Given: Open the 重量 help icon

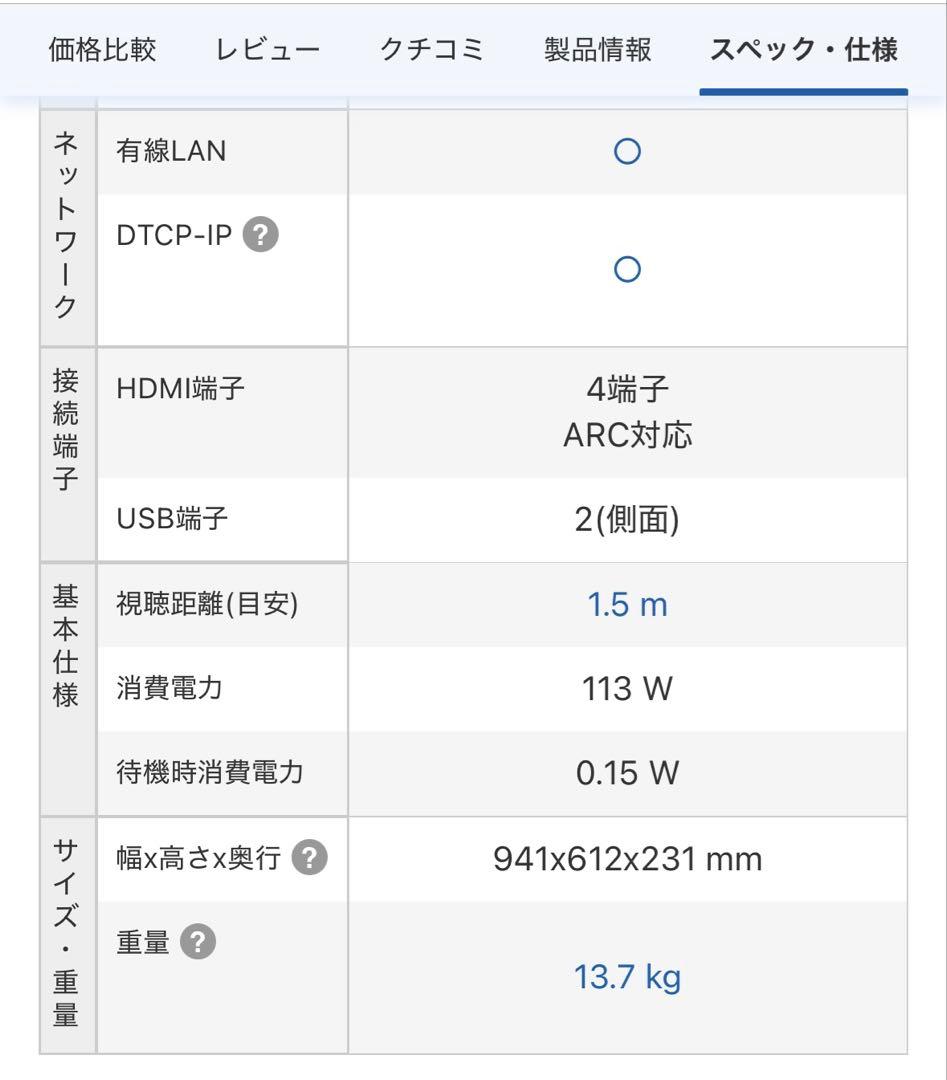Looking at the screenshot, I should [x=197, y=940].
